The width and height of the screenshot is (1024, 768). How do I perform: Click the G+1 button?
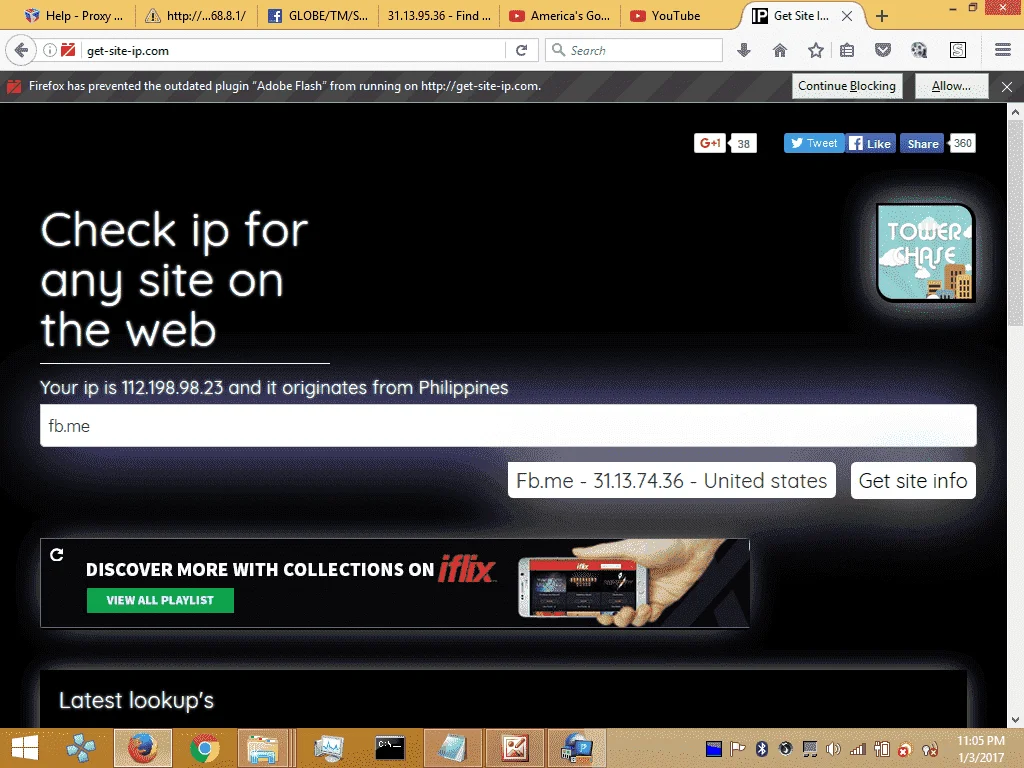710,143
